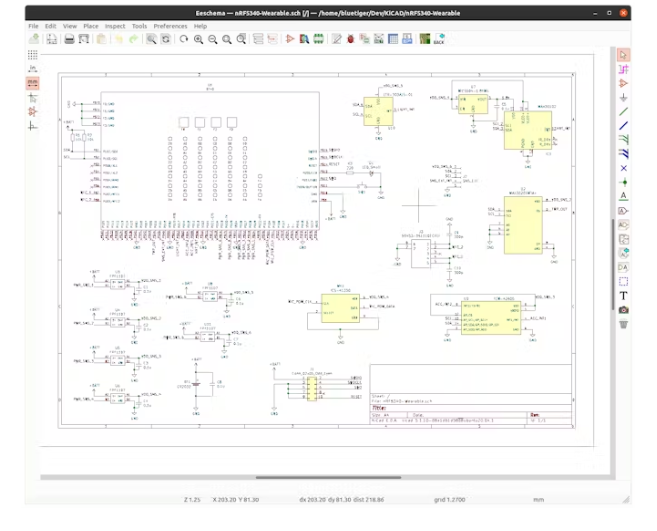Click the redraw view icon
Image resolution: width=657 pixels, height=531 pixels.
(184, 39)
